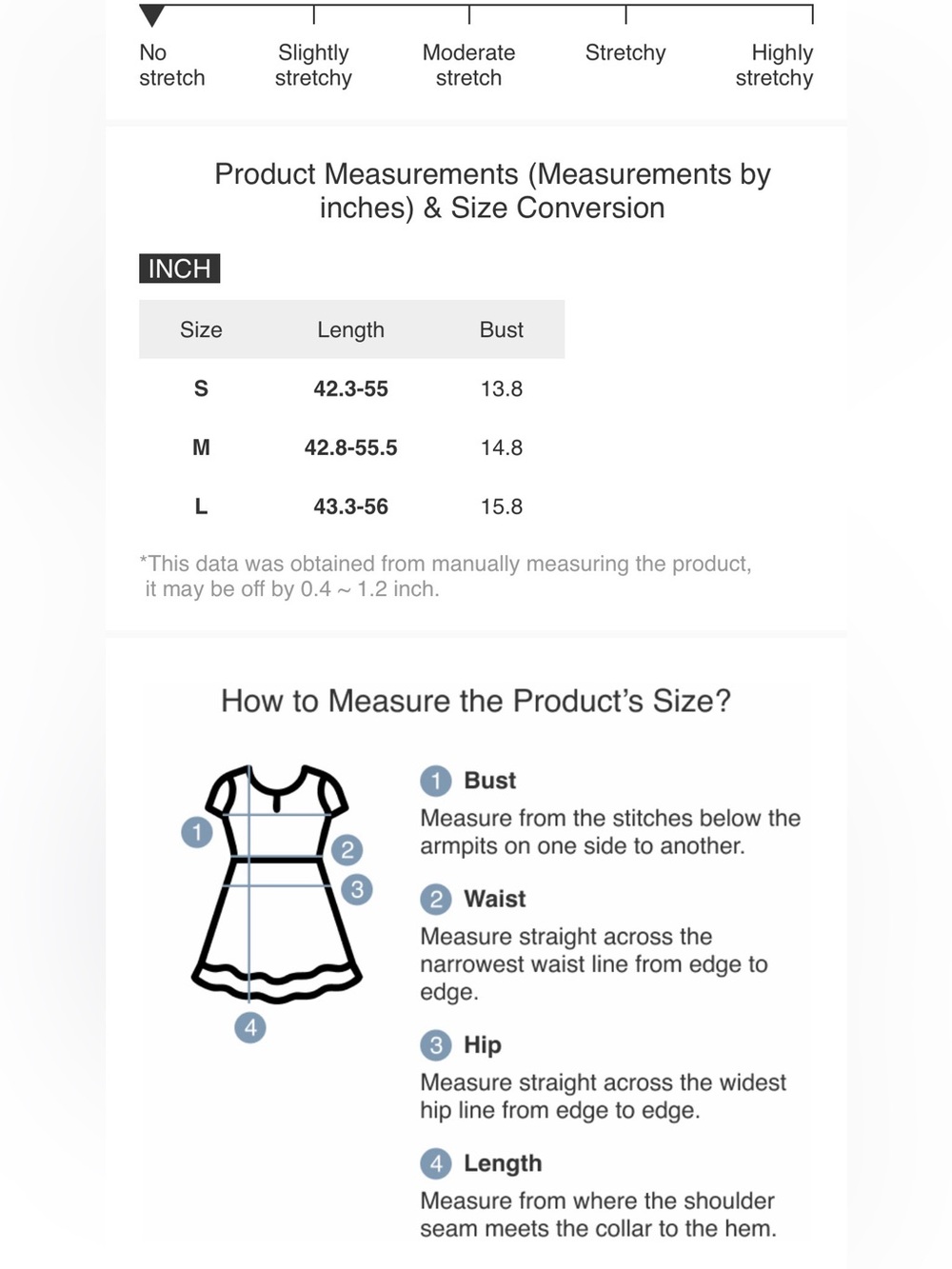The width and height of the screenshot is (952, 1269).
Task: Select the size S row
Action: pos(351,388)
